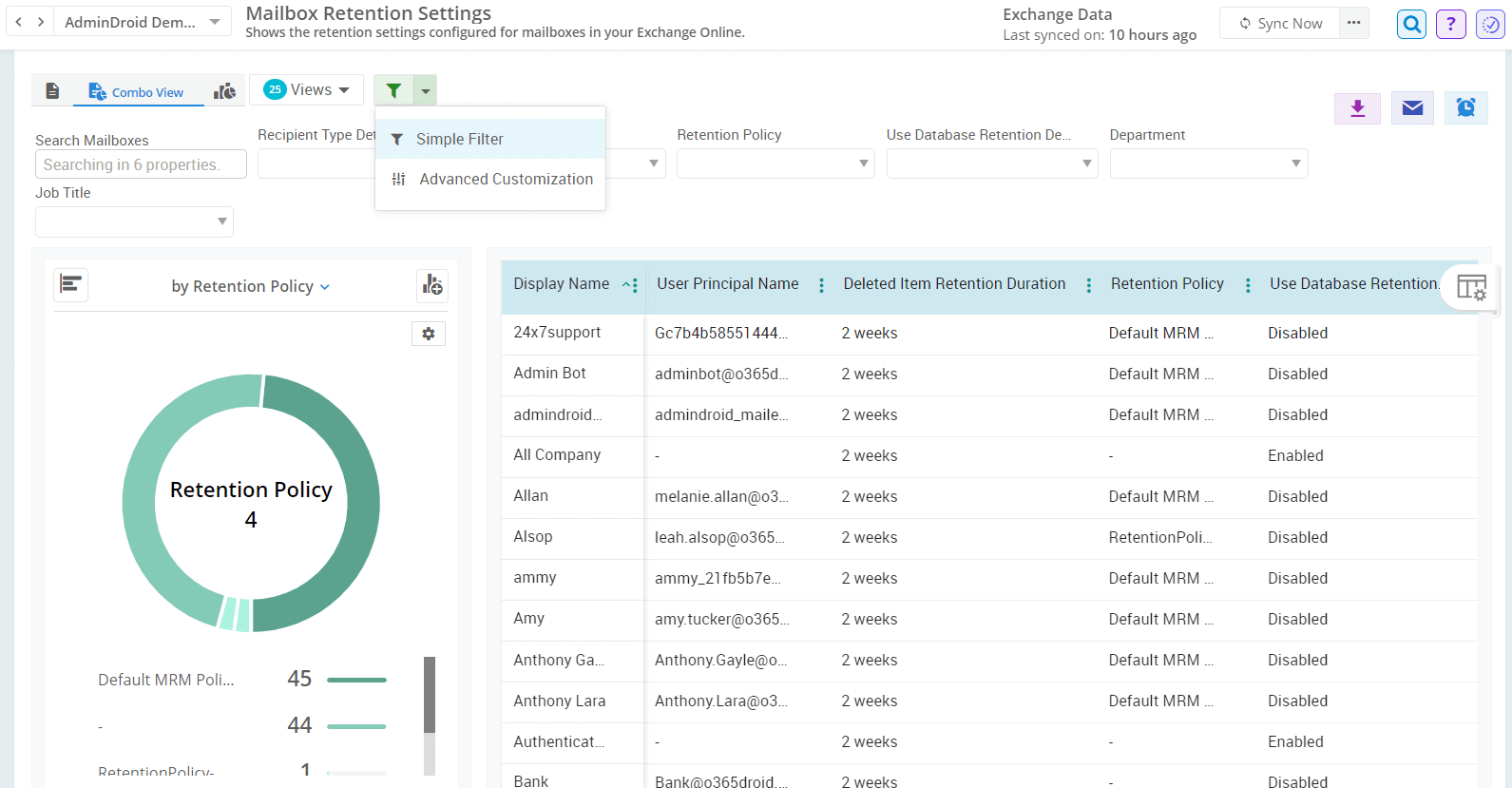Click the download export icon
Screen dimensions: 1512x788
[1357, 108]
